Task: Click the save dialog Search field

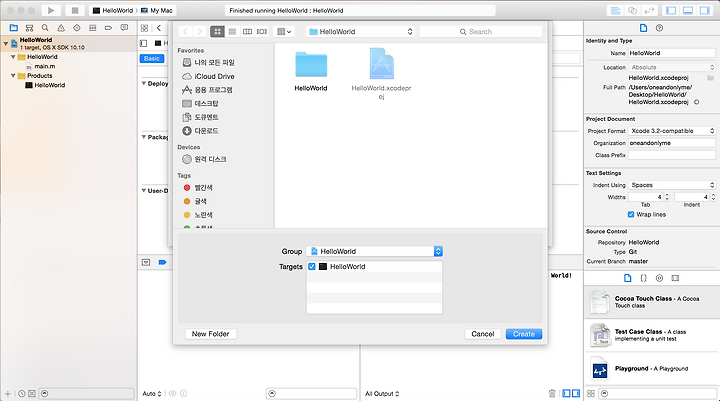Action: click(x=481, y=31)
